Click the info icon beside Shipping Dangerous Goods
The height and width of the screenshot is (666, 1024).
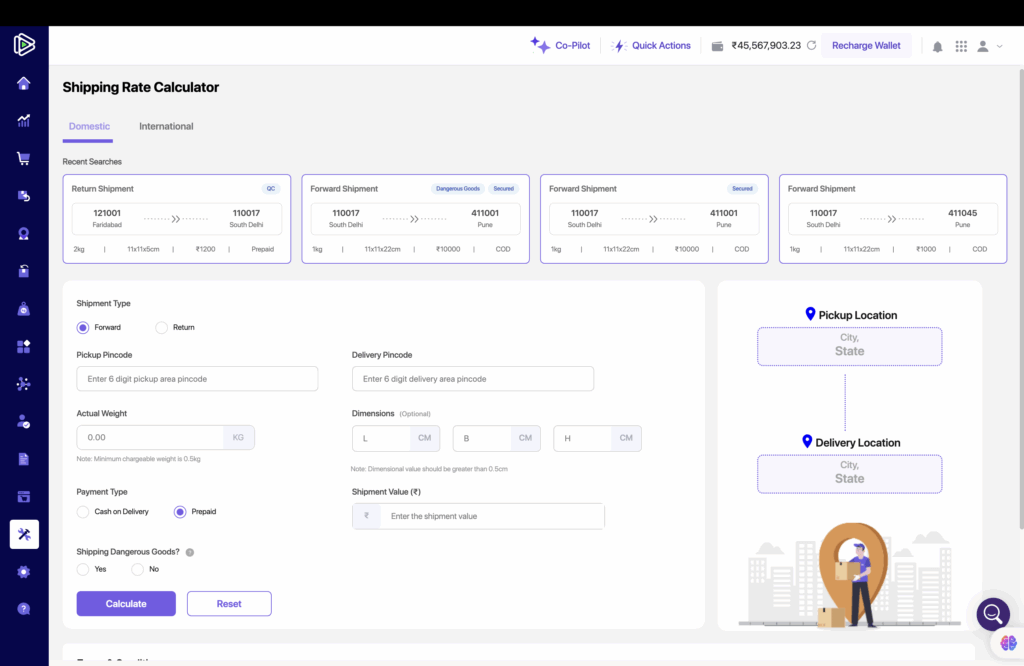tap(190, 552)
